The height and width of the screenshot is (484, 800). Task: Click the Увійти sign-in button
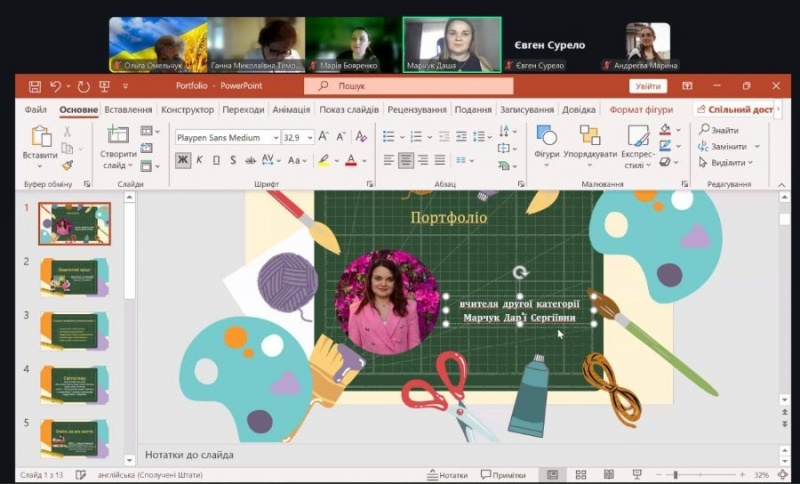click(x=648, y=87)
